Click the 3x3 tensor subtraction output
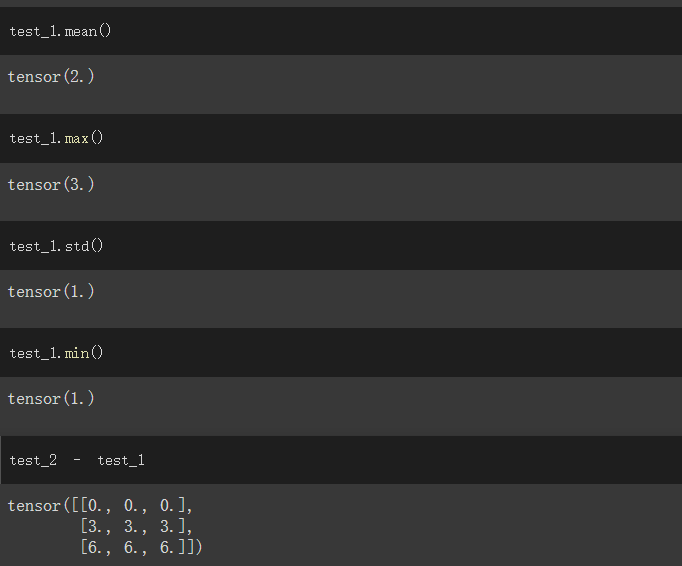Viewport: 682px width, 566px height. point(105,526)
